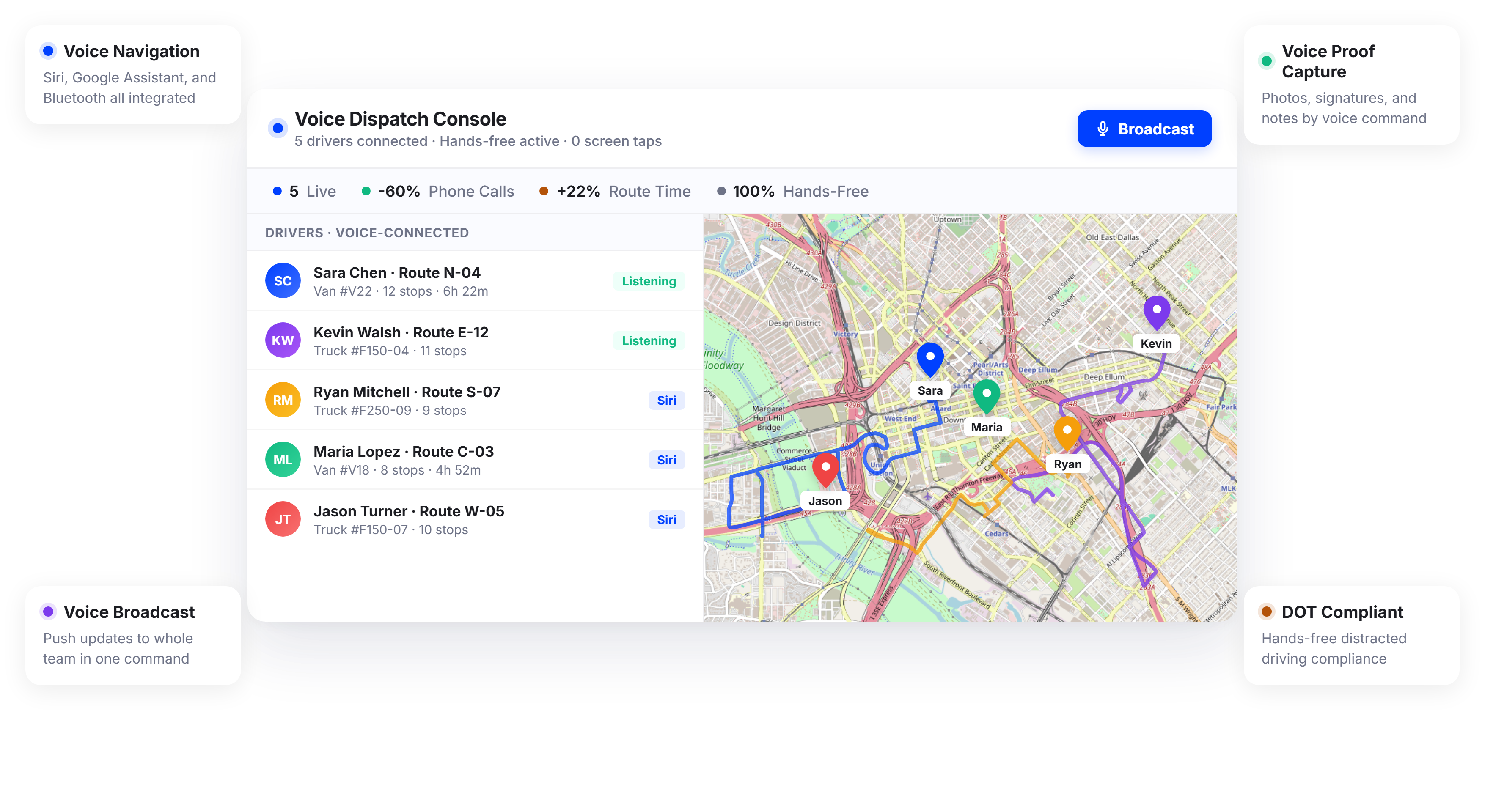Click the Ryan label on the map
This screenshot has height=812, width=1485.
point(1067,464)
